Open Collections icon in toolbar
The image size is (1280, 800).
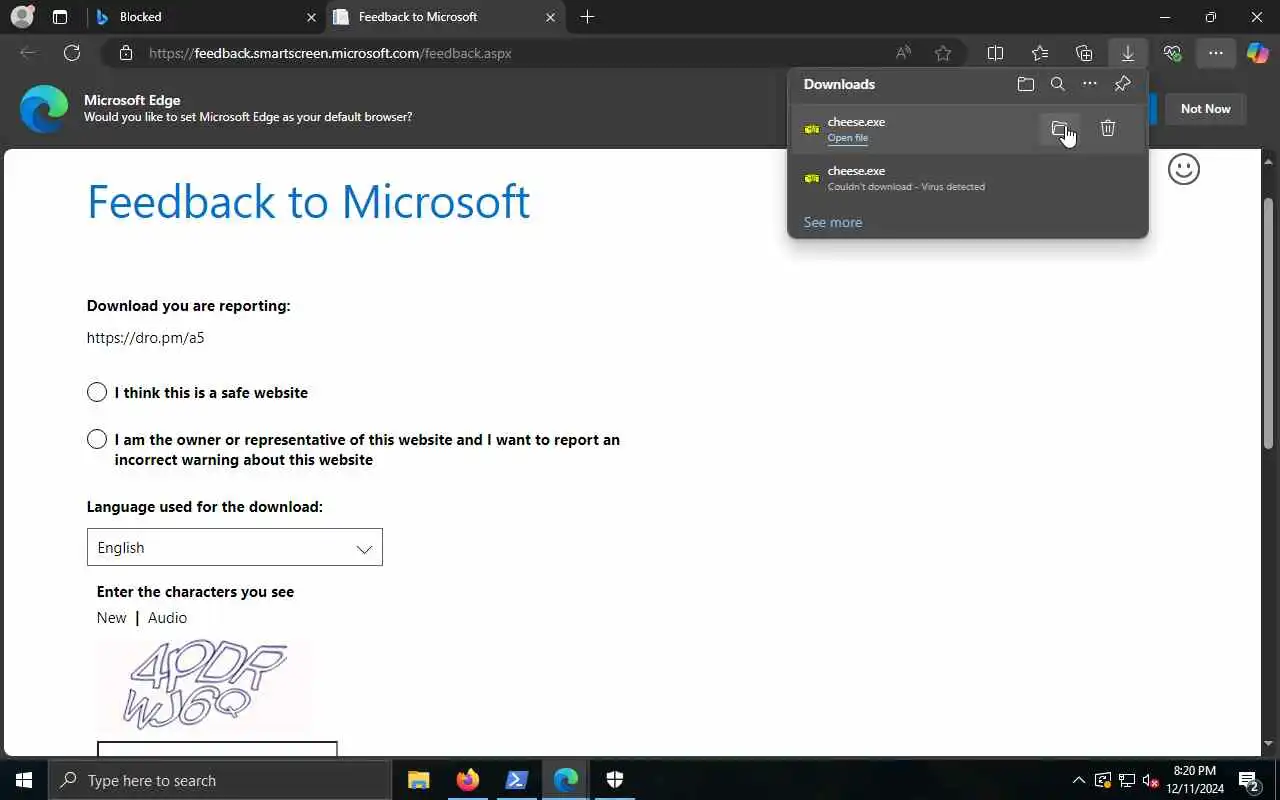click(x=1084, y=53)
